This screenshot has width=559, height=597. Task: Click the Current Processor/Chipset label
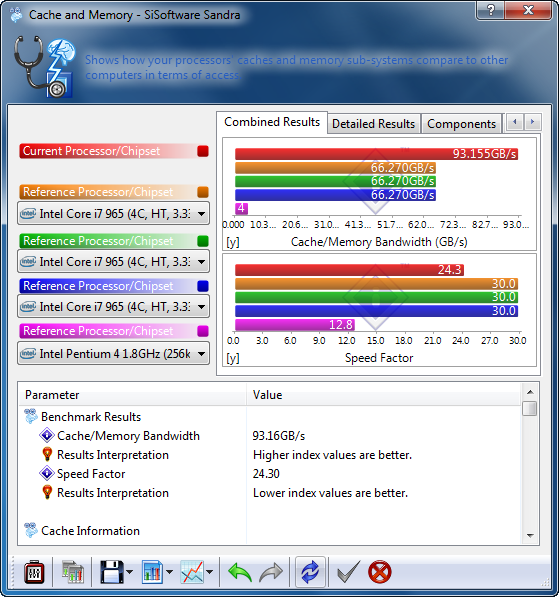[x=91, y=151]
